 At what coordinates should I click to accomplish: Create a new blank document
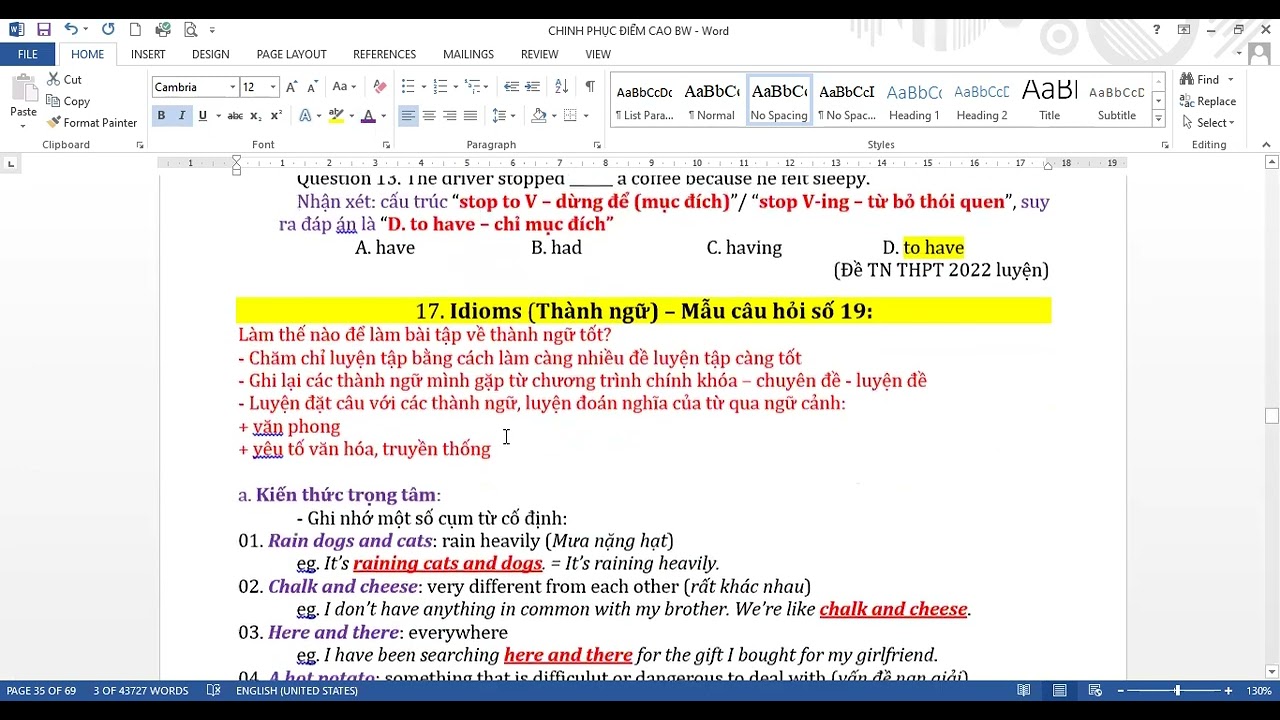[135, 30]
